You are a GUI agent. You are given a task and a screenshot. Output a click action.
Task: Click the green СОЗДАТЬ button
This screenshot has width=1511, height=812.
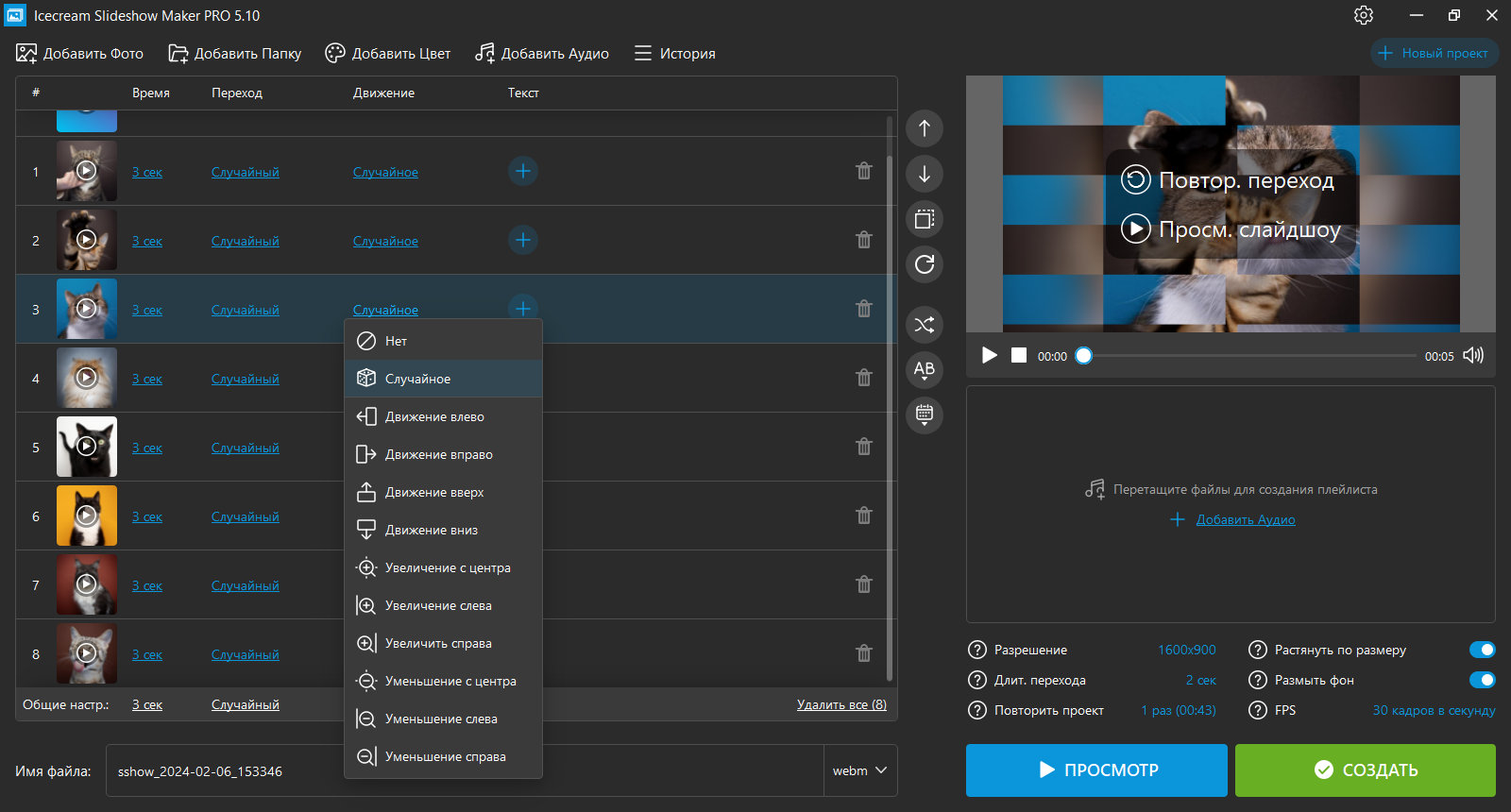coord(1366,770)
